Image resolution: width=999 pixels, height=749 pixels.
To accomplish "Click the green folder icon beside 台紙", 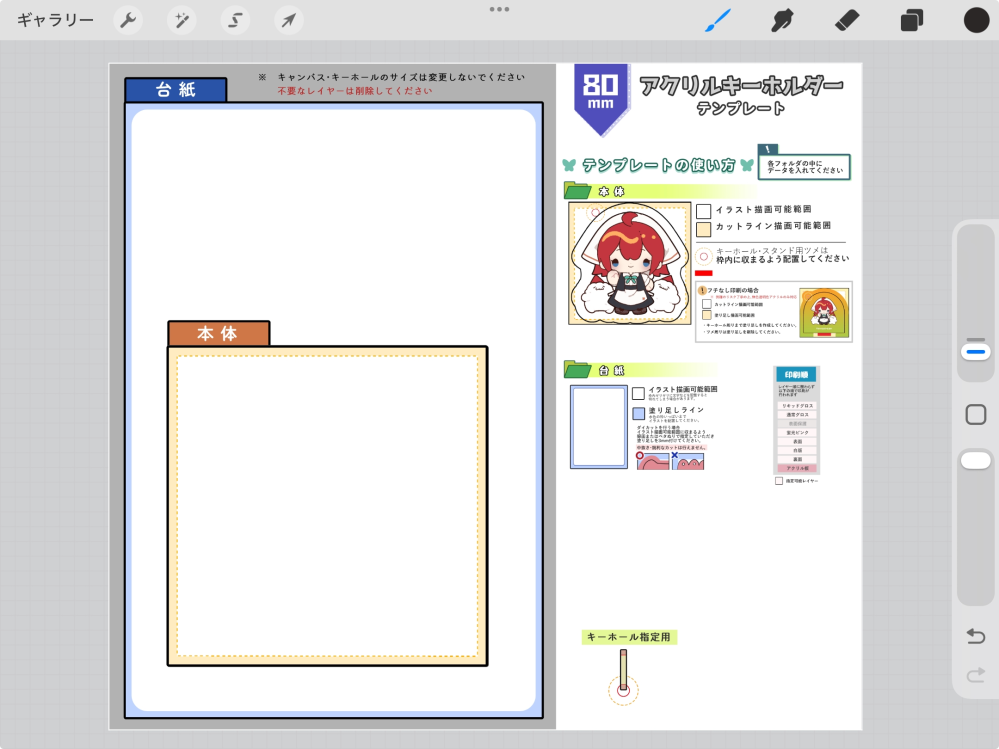I will pyautogui.click(x=578, y=369).
